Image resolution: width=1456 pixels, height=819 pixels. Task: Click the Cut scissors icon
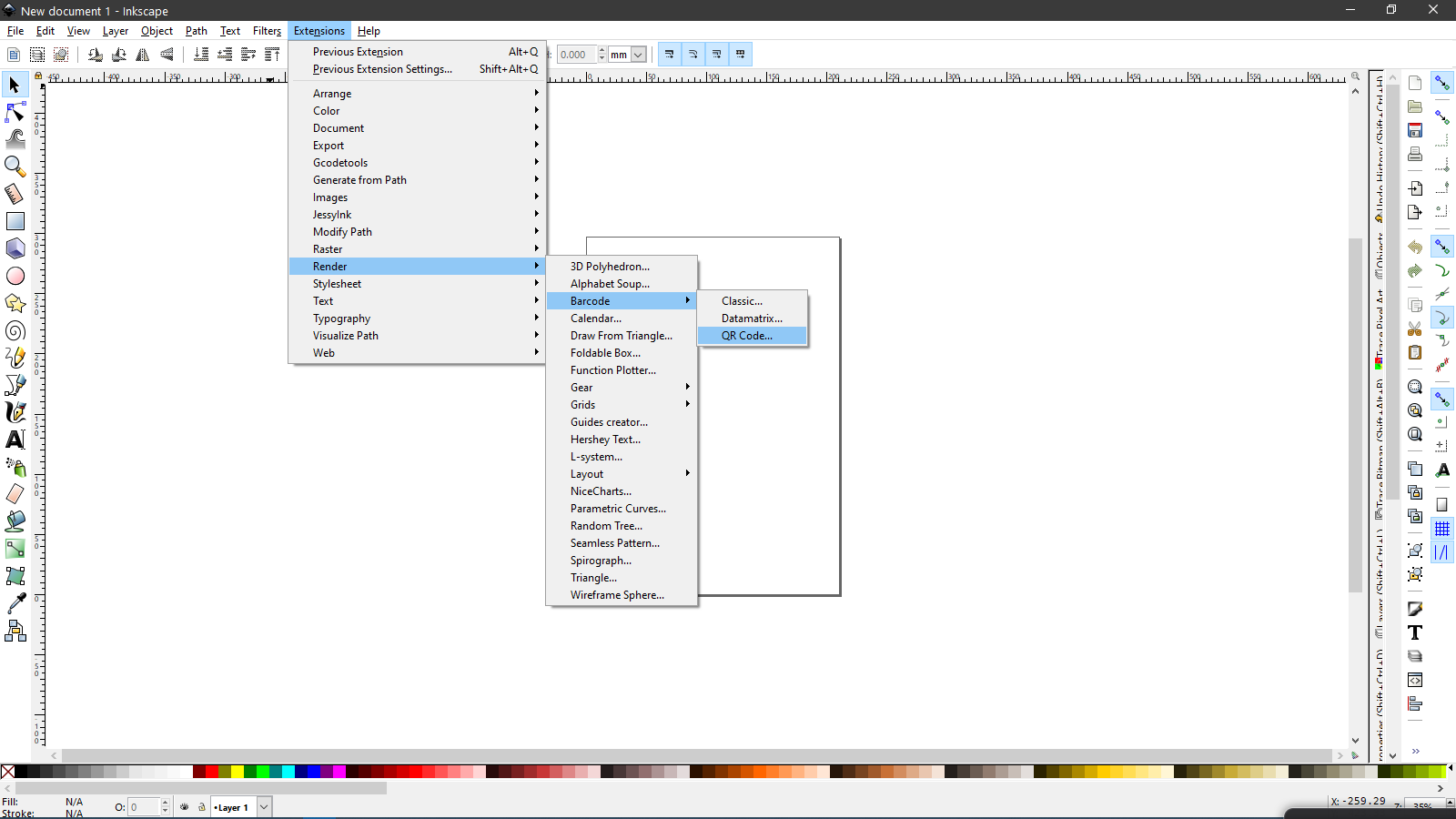tap(1415, 329)
